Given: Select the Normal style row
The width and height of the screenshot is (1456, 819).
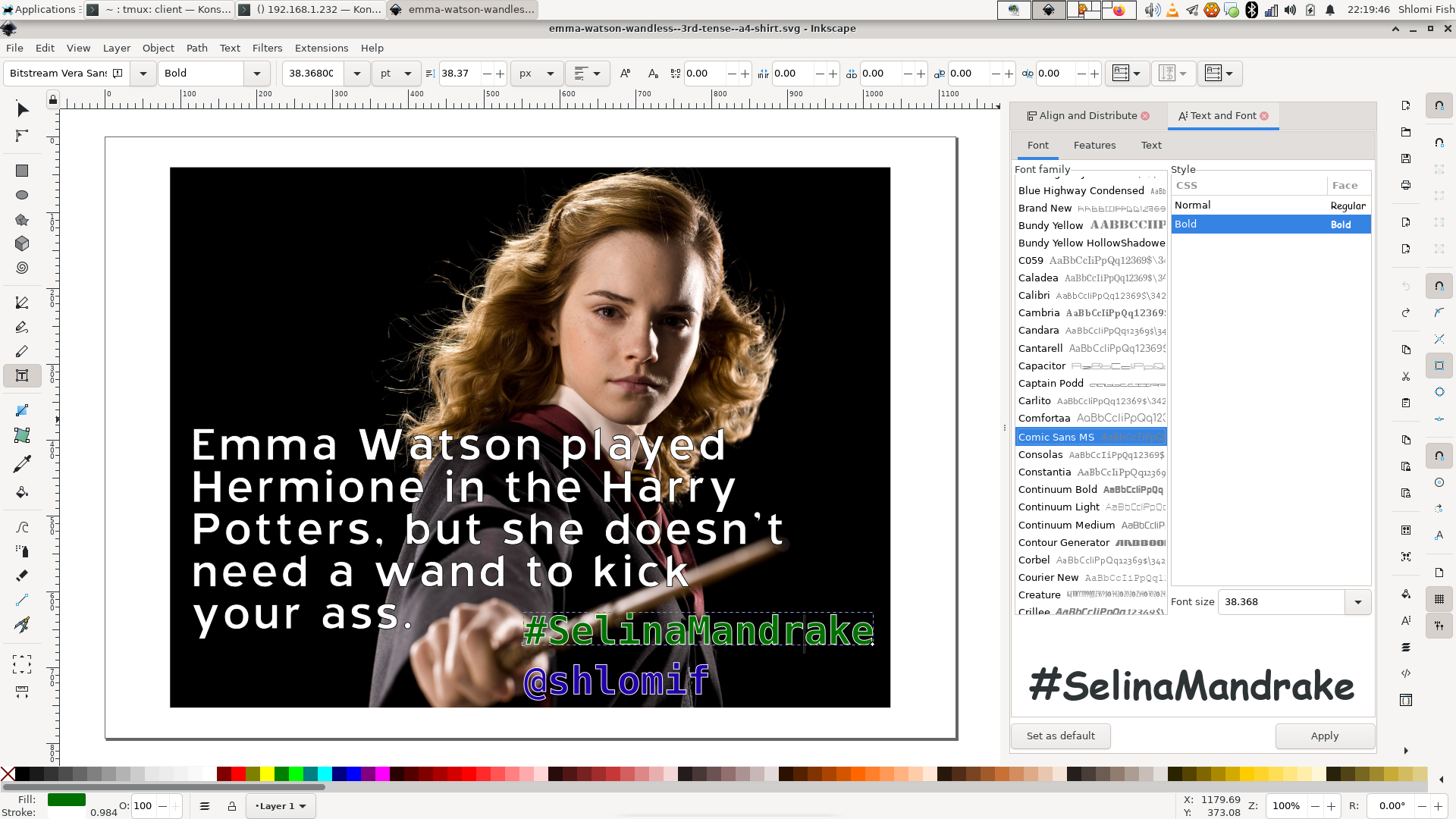Looking at the screenshot, I should pos(1271,206).
